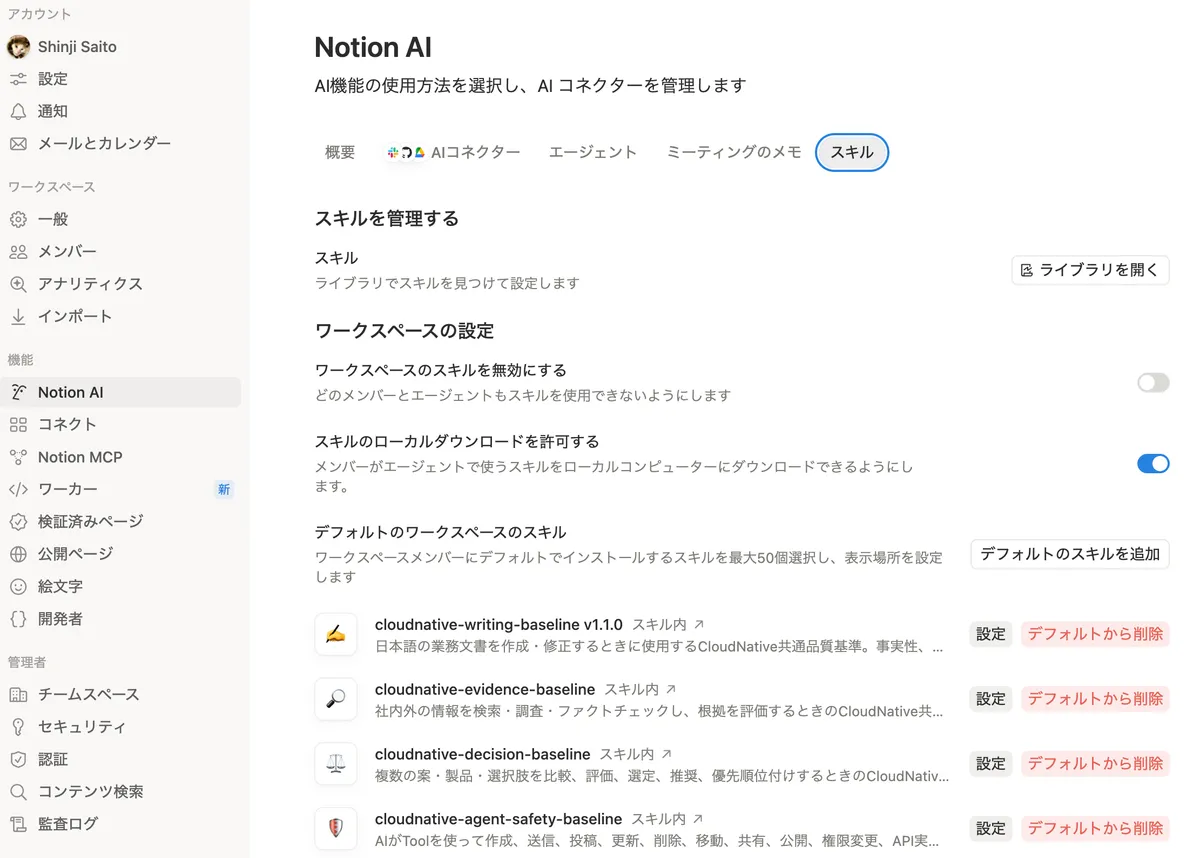This screenshot has width=1200, height=858.
Task: Click the 開発者 curly braces icon
Action: coord(18,619)
